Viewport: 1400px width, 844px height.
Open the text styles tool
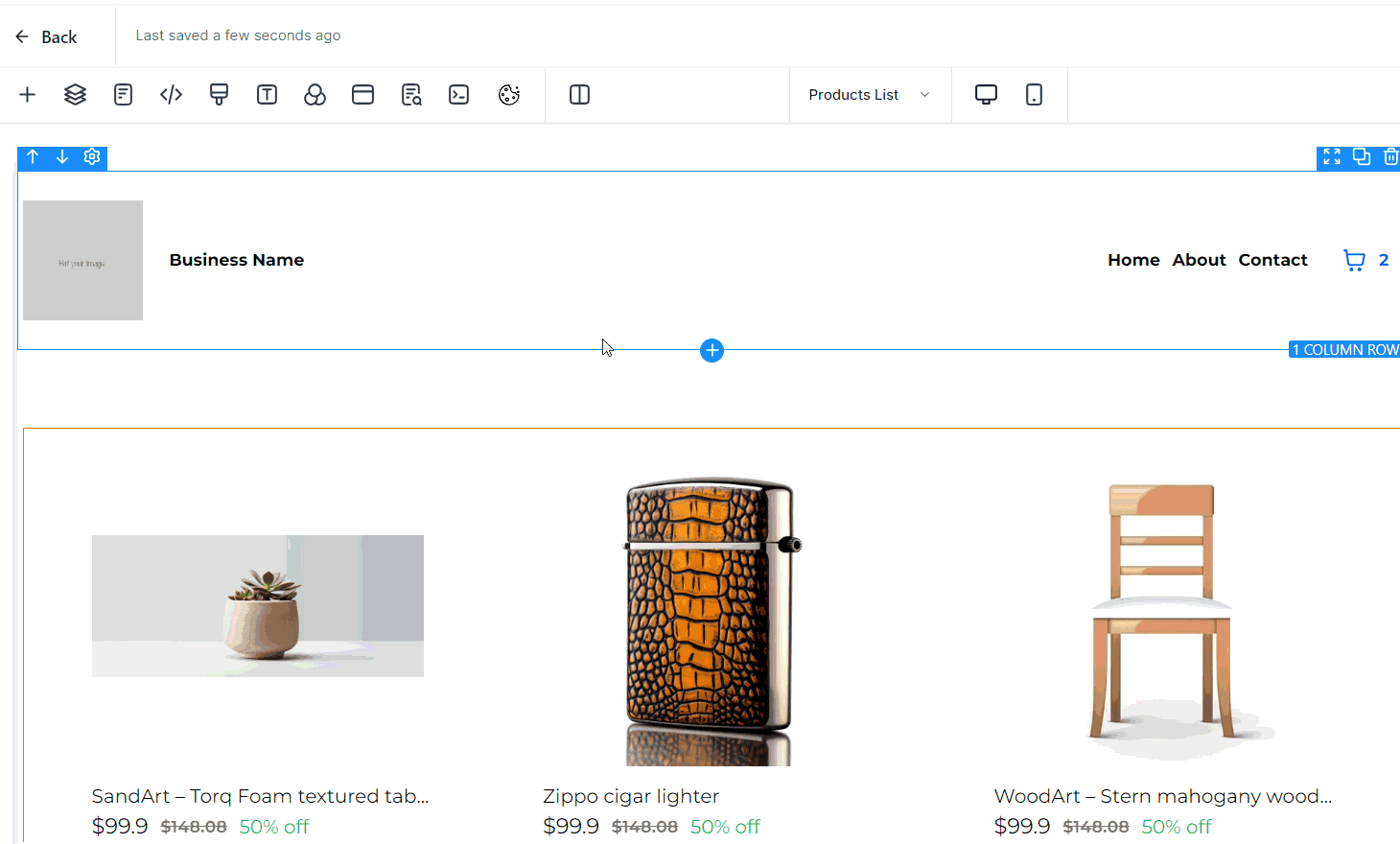[x=267, y=94]
